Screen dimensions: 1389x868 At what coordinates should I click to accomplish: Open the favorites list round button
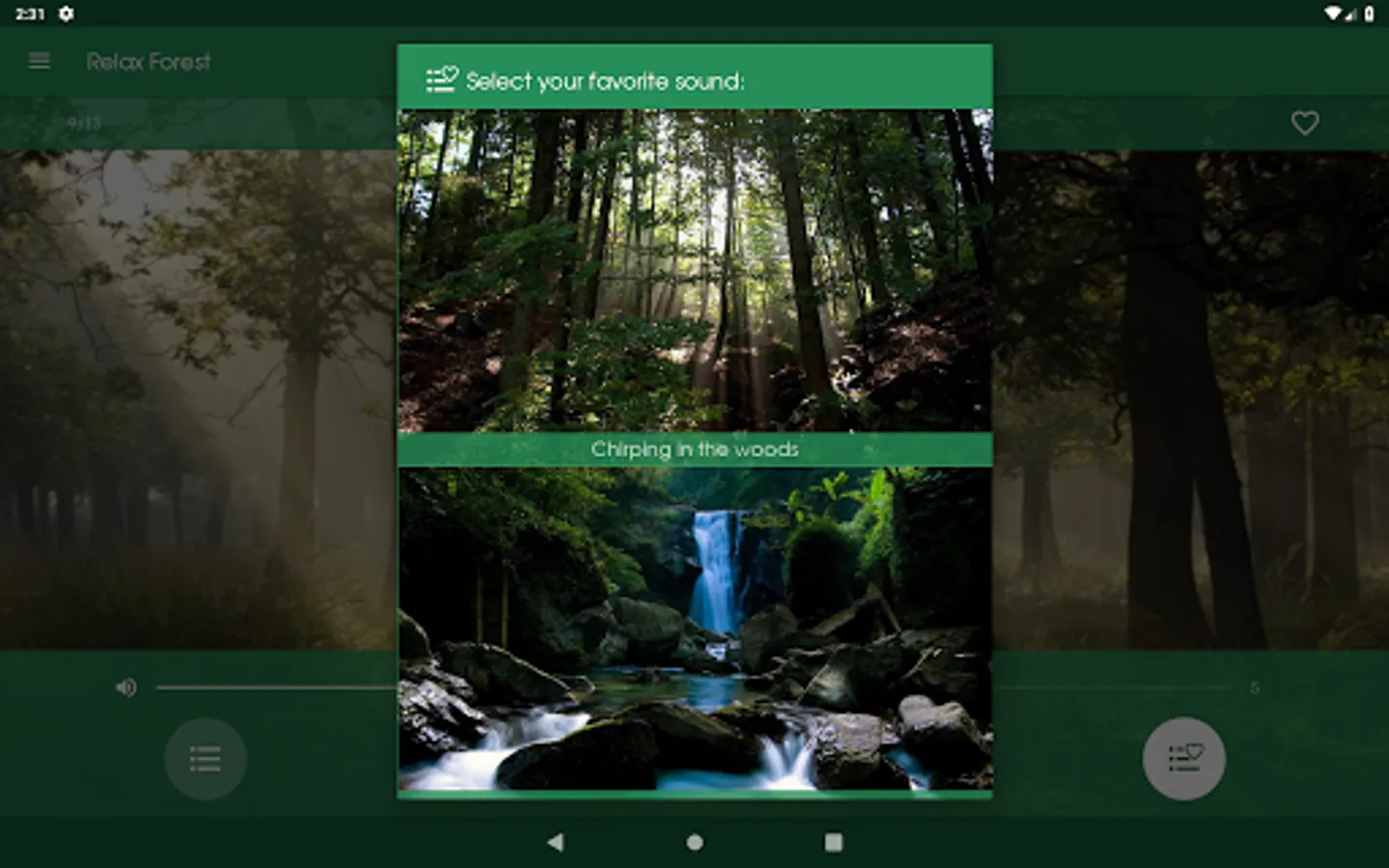1184,758
